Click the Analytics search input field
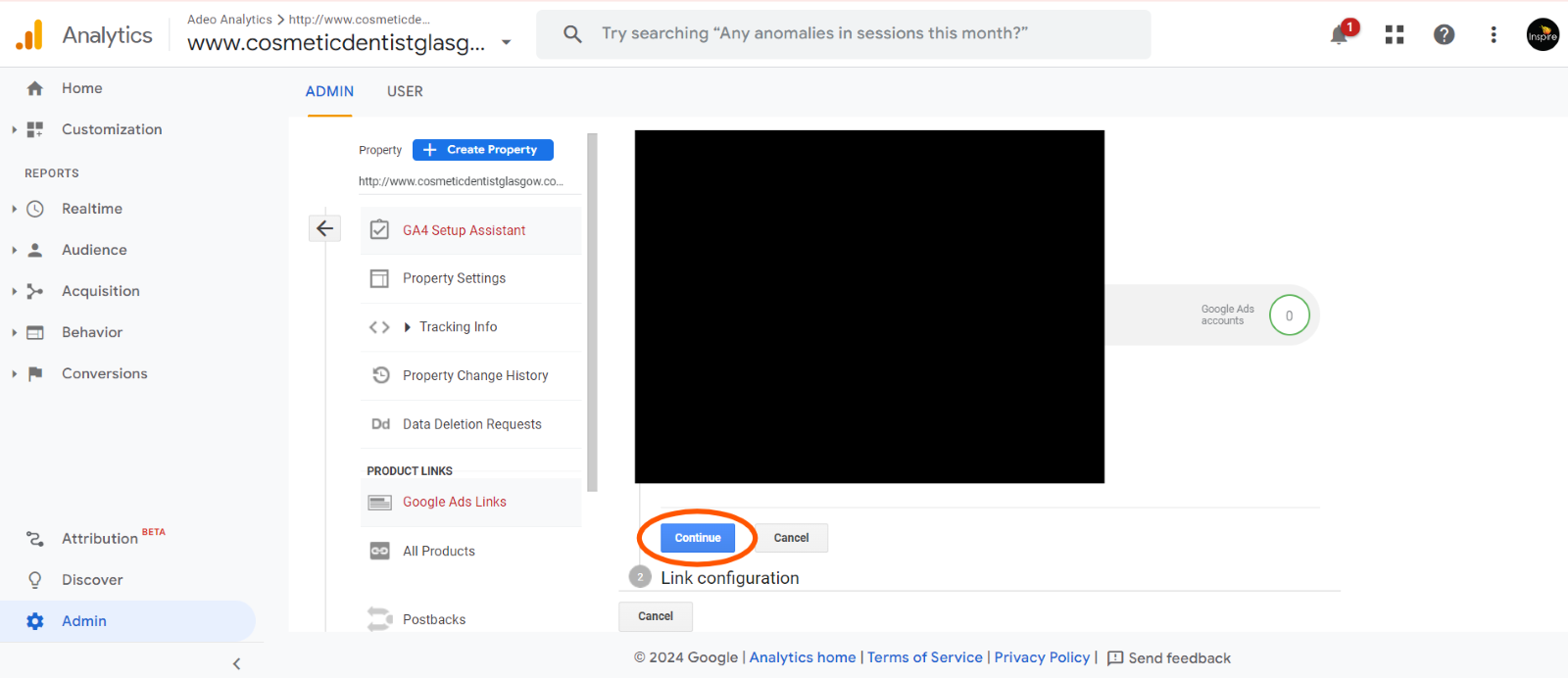This screenshot has height=678, width=1568. tap(844, 34)
